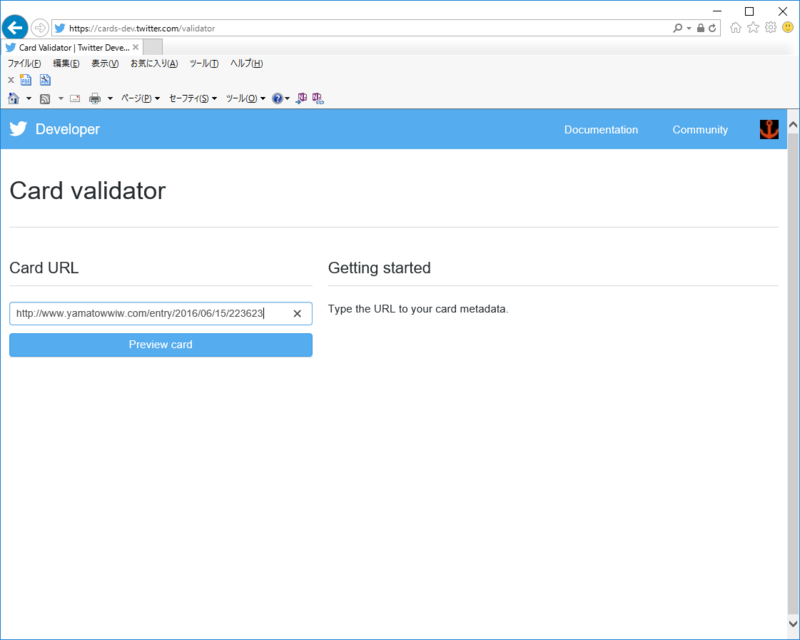Click the Twitter bird logo in Developer header
The height and width of the screenshot is (640, 800).
point(18,129)
